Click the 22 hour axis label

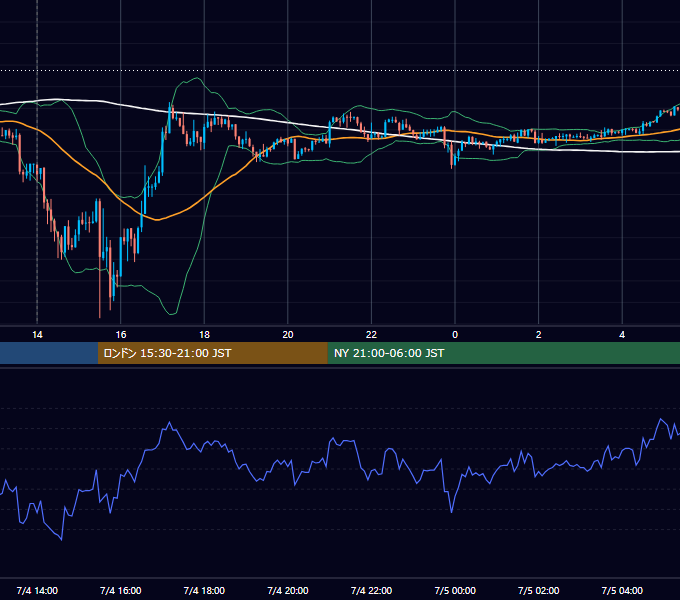click(x=371, y=335)
